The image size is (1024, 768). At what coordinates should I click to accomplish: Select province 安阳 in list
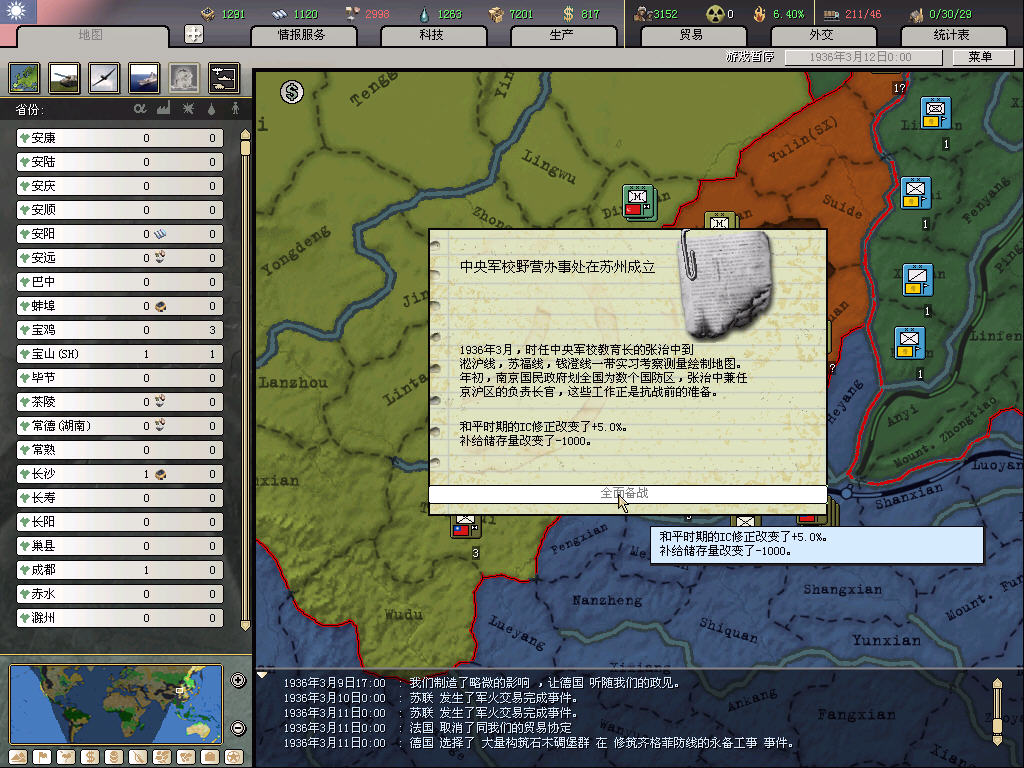pyautogui.click(x=120, y=234)
